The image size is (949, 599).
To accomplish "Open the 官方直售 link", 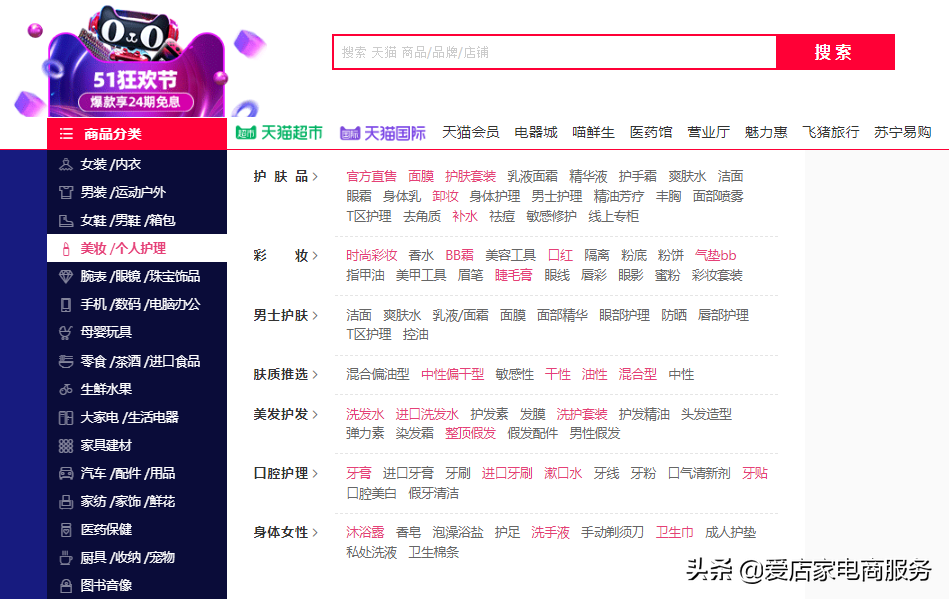I will [371, 177].
